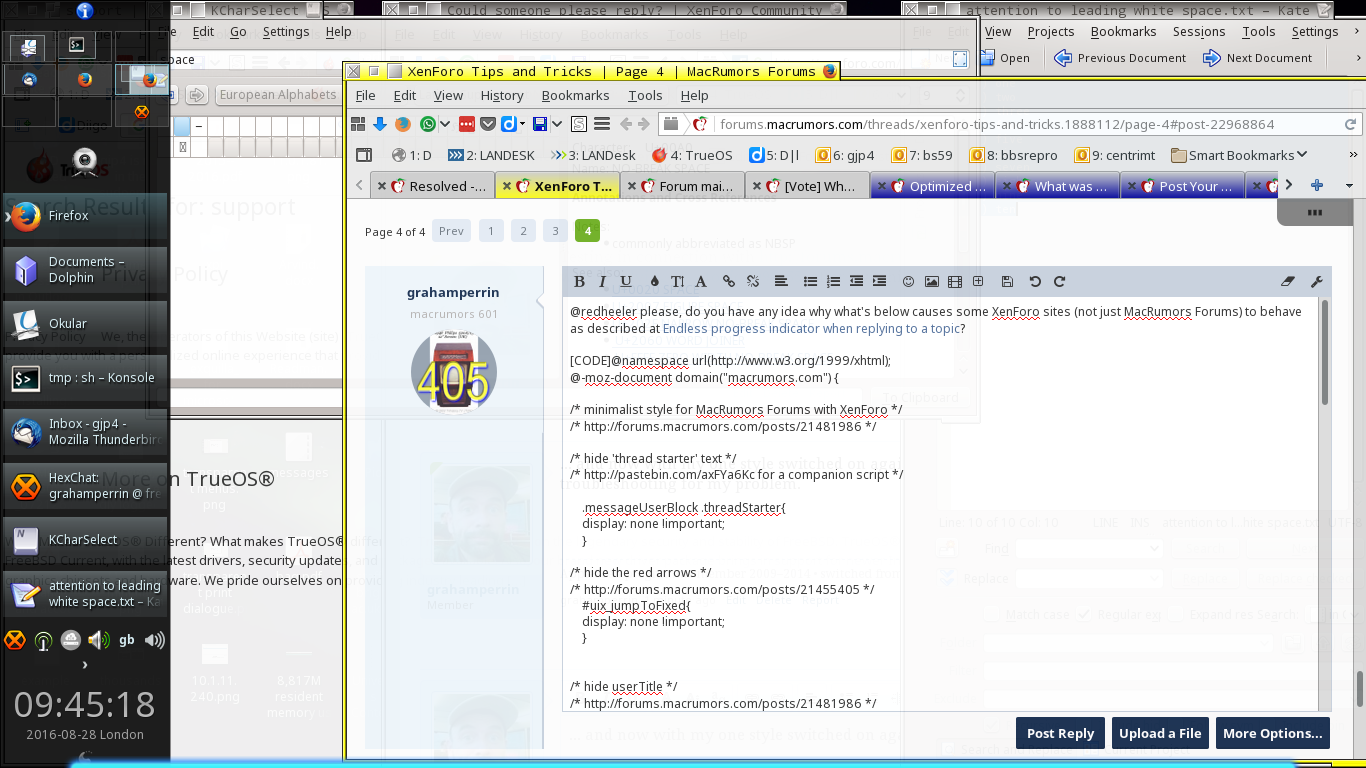Open Firefox hamburger menu icon
Viewport: 1366px width, 768px height.
pyautogui.click(x=602, y=124)
